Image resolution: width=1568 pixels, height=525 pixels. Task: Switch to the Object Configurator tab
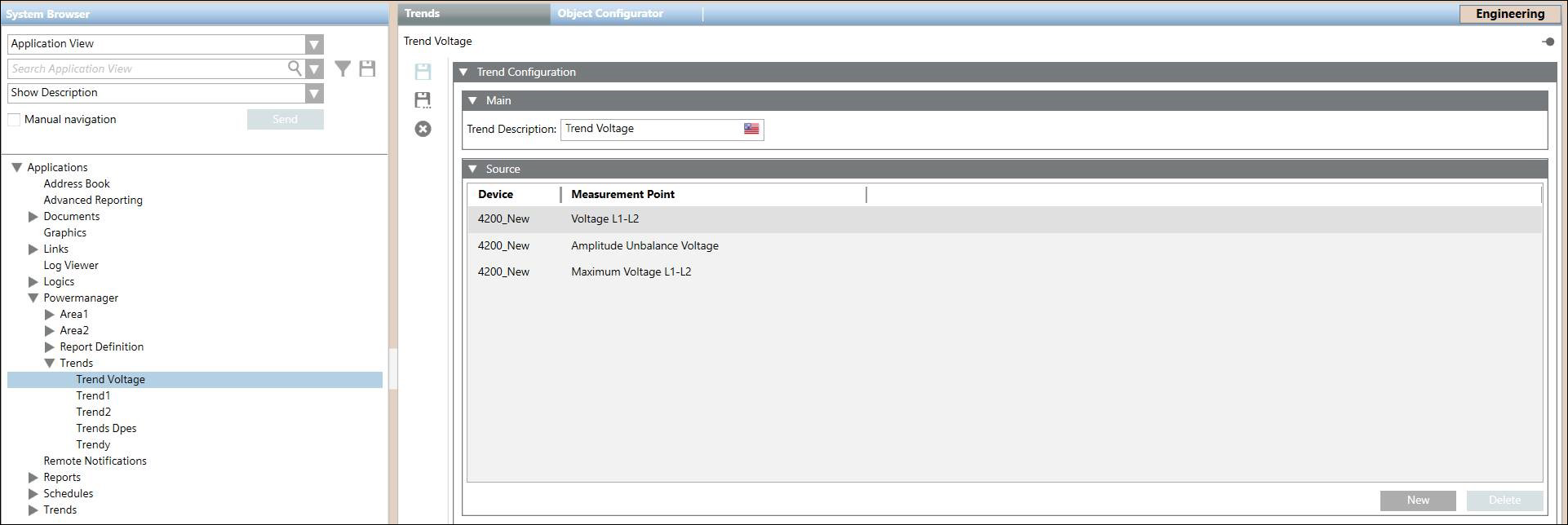tap(610, 14)
